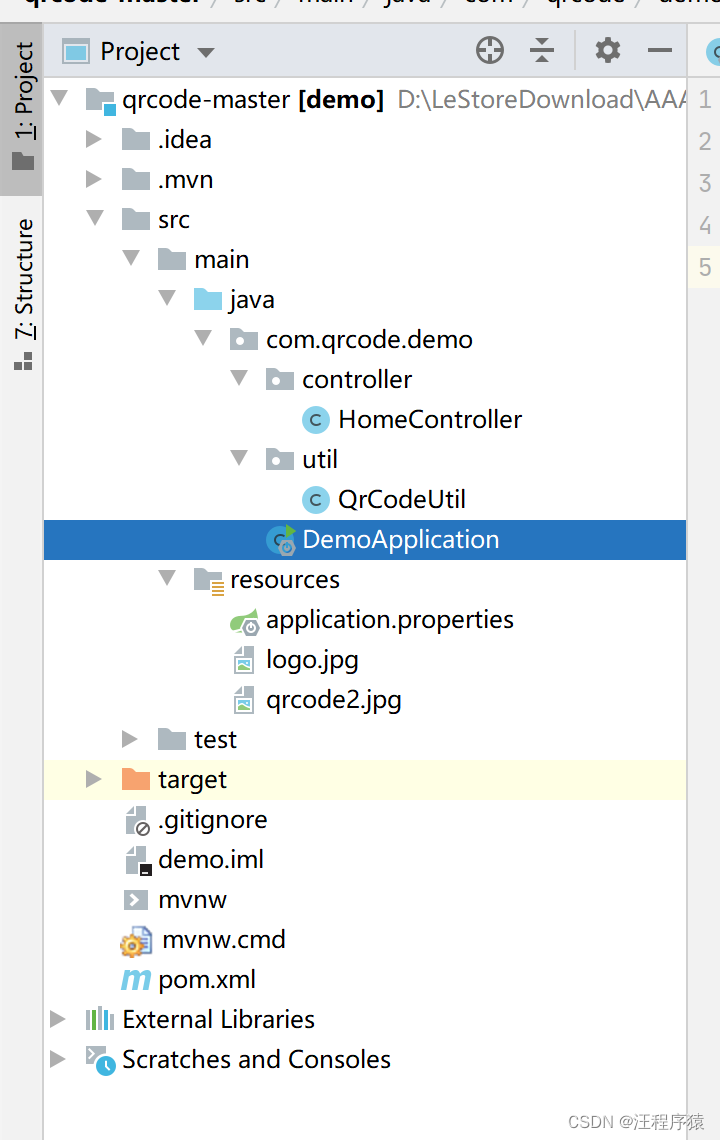Click the application.properties Spring leaf icon
The height and width of the screenshot is (1140, 720).
coord(244,622)
